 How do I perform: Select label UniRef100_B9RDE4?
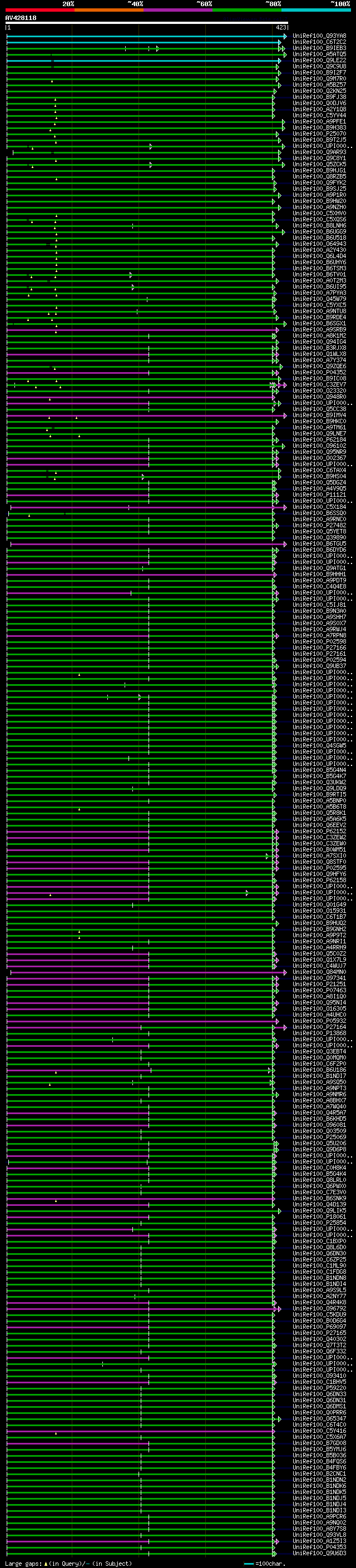(x=319, y=317)
